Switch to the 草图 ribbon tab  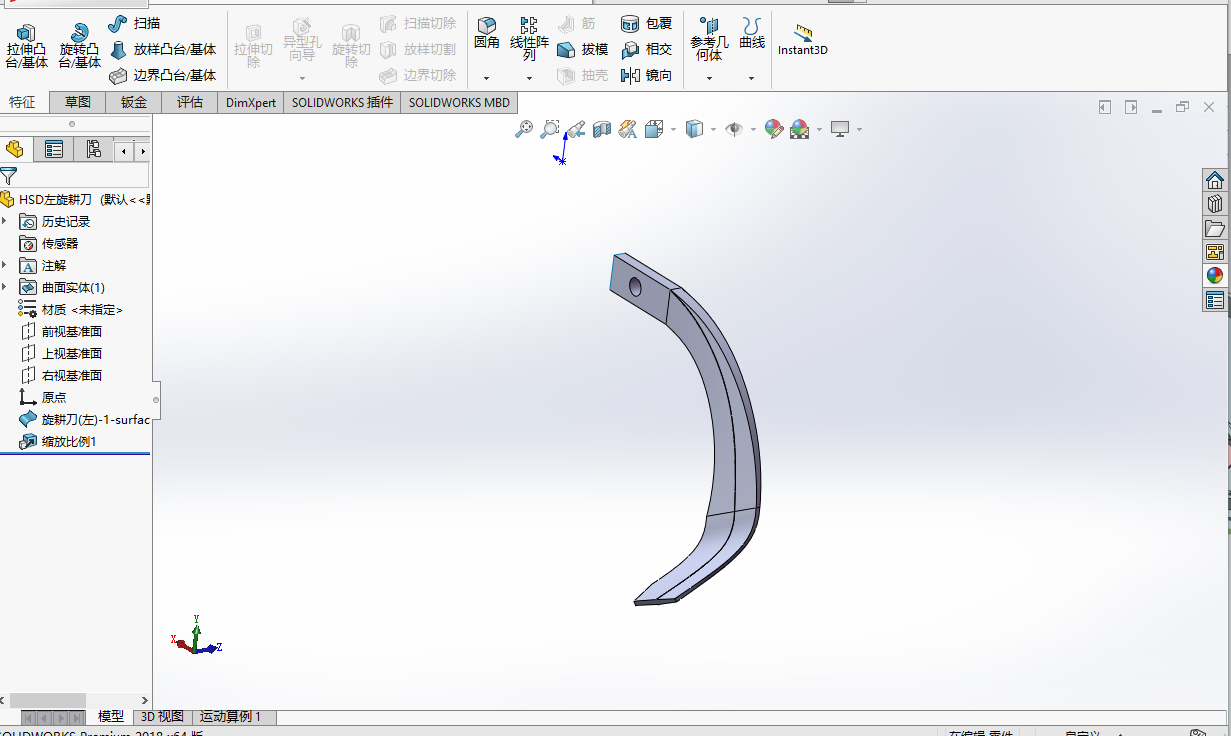coord(78,102)
